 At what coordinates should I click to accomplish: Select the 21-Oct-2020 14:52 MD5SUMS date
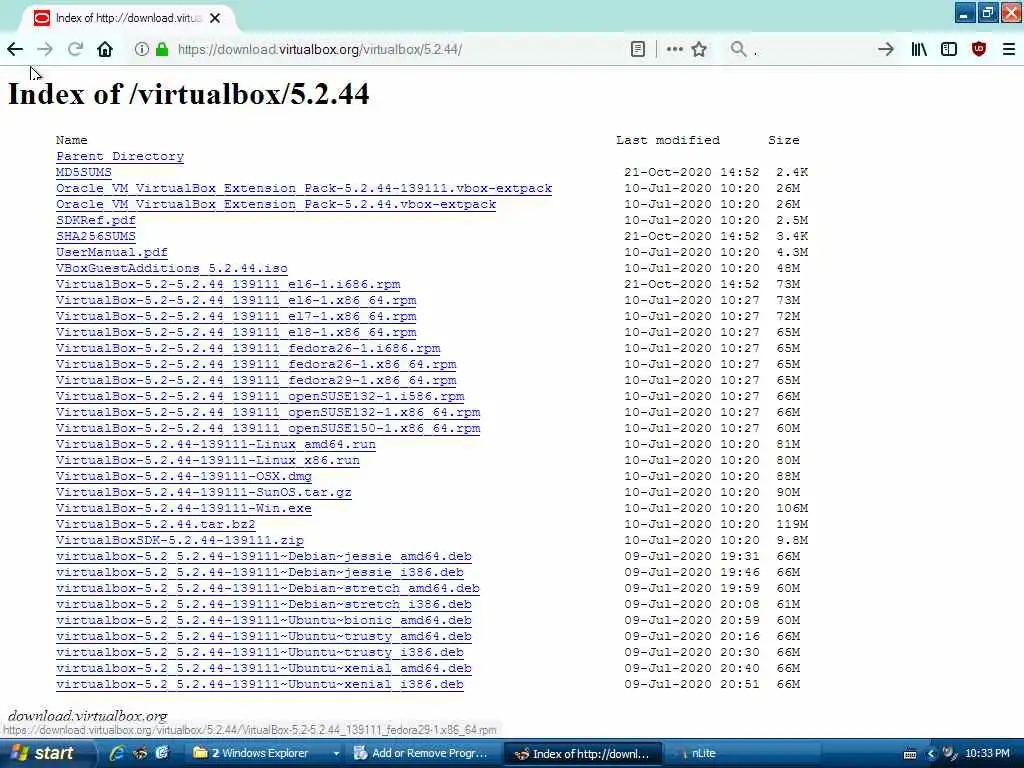pyautogui.click(x=692, y=172)
